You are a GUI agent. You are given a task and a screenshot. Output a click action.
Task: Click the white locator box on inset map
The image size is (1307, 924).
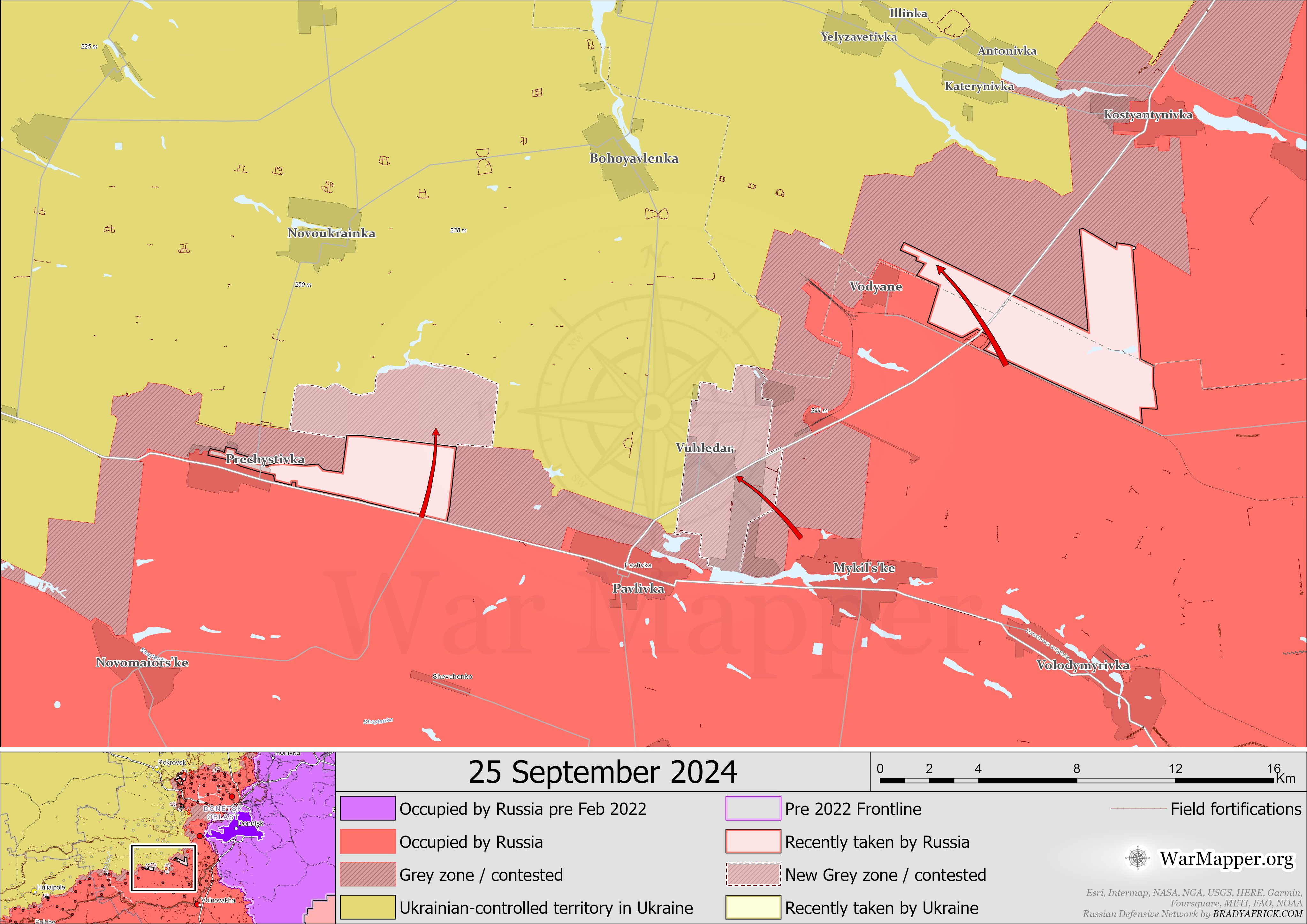163,867
